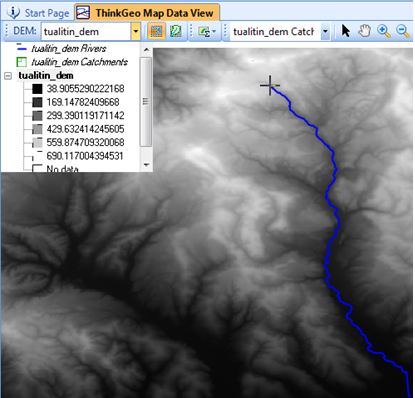Click the black 38.9055 legend swatch
The image size is (415, 398).
37,89
